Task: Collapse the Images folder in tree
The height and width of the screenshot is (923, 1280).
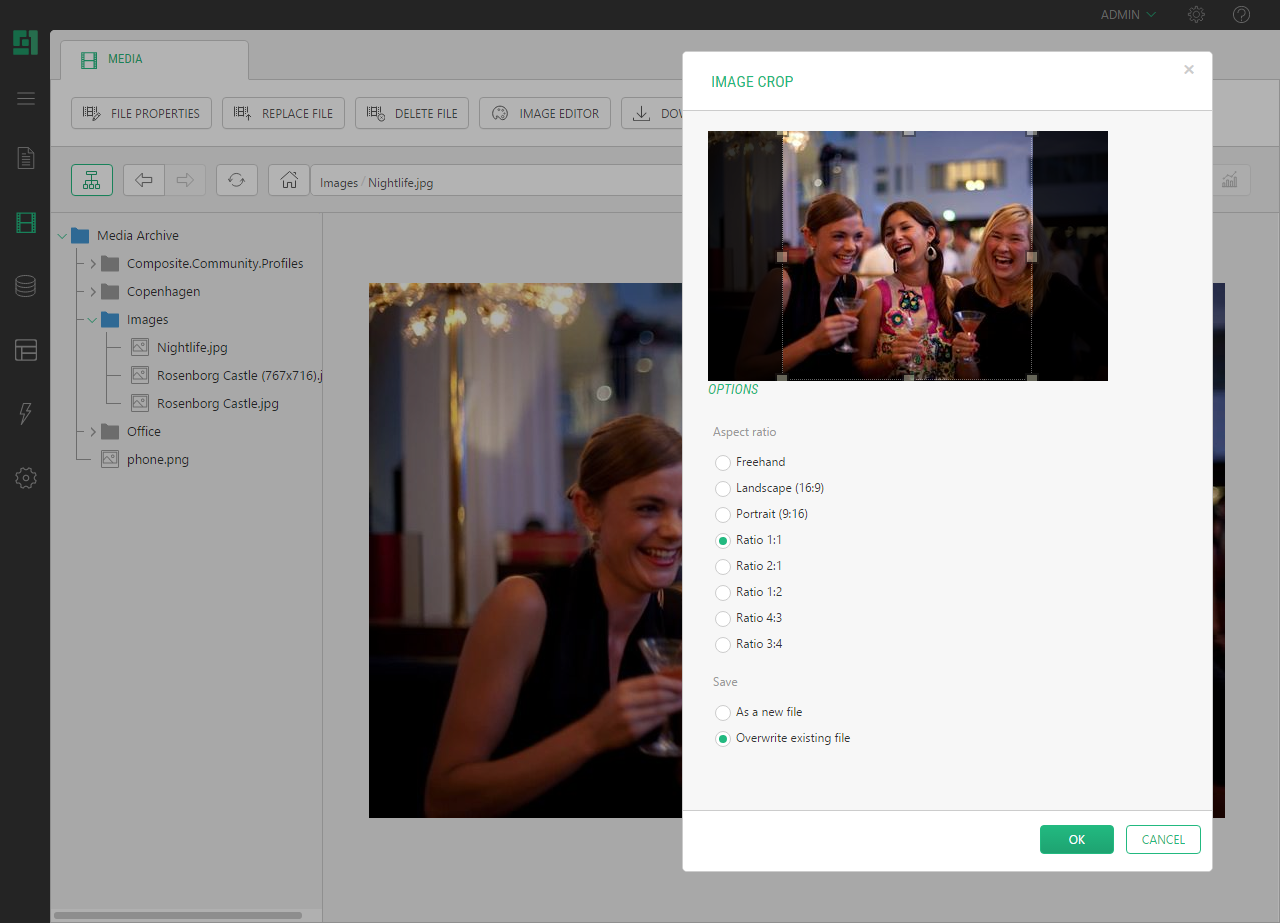Action: (x=93, y=320)
